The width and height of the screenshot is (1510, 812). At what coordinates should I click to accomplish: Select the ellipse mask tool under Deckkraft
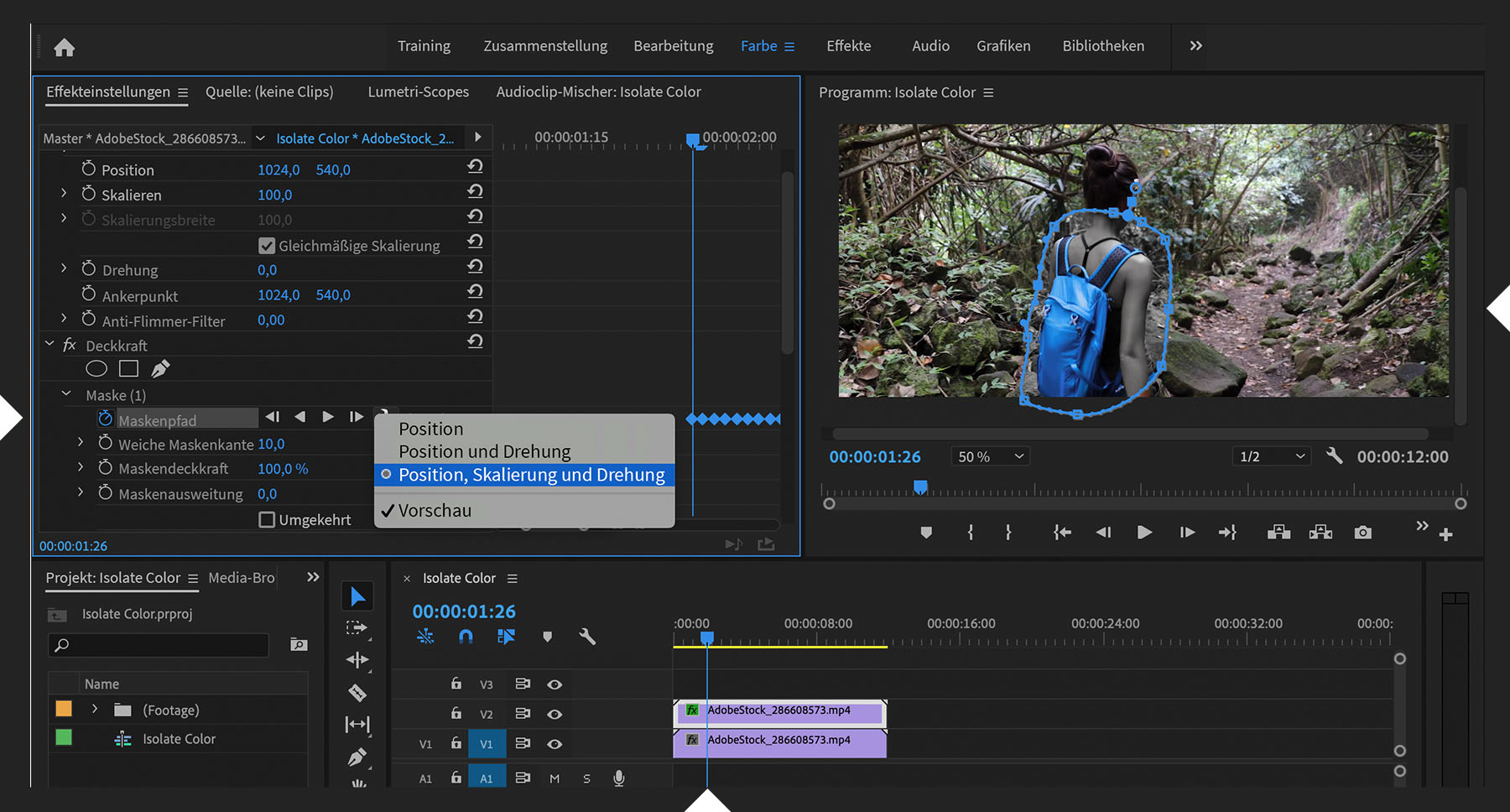(x=96, y=368)
